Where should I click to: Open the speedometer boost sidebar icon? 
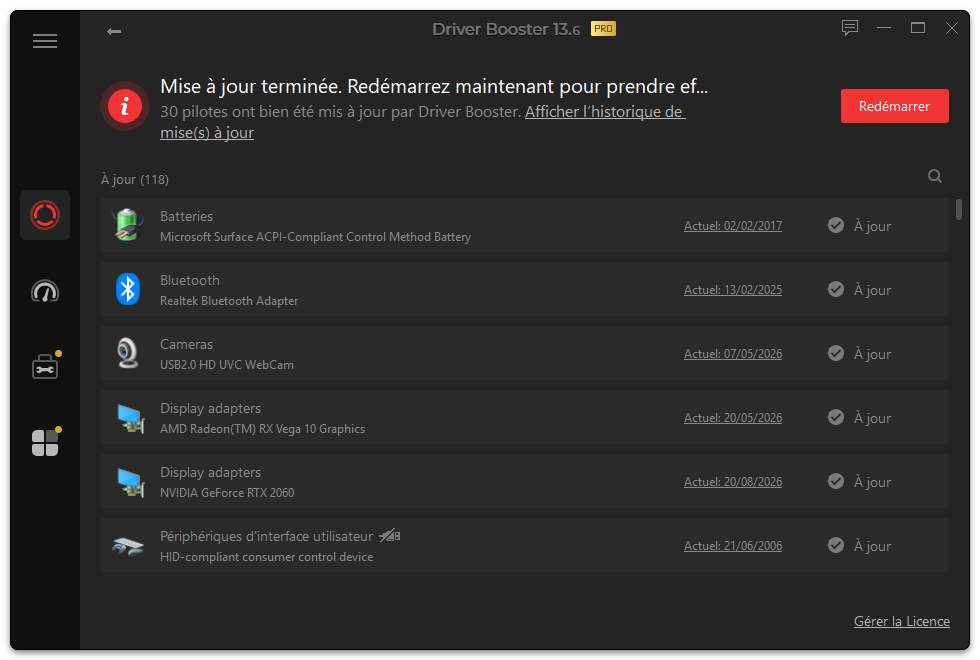coord(45,291)
